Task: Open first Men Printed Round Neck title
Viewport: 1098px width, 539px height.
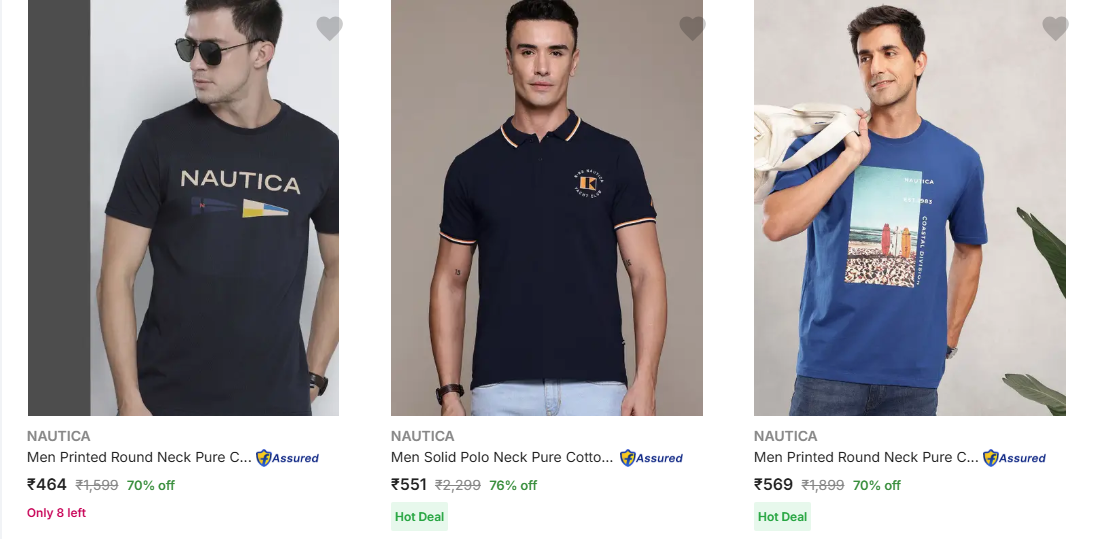Action: (x=139, y=457)
